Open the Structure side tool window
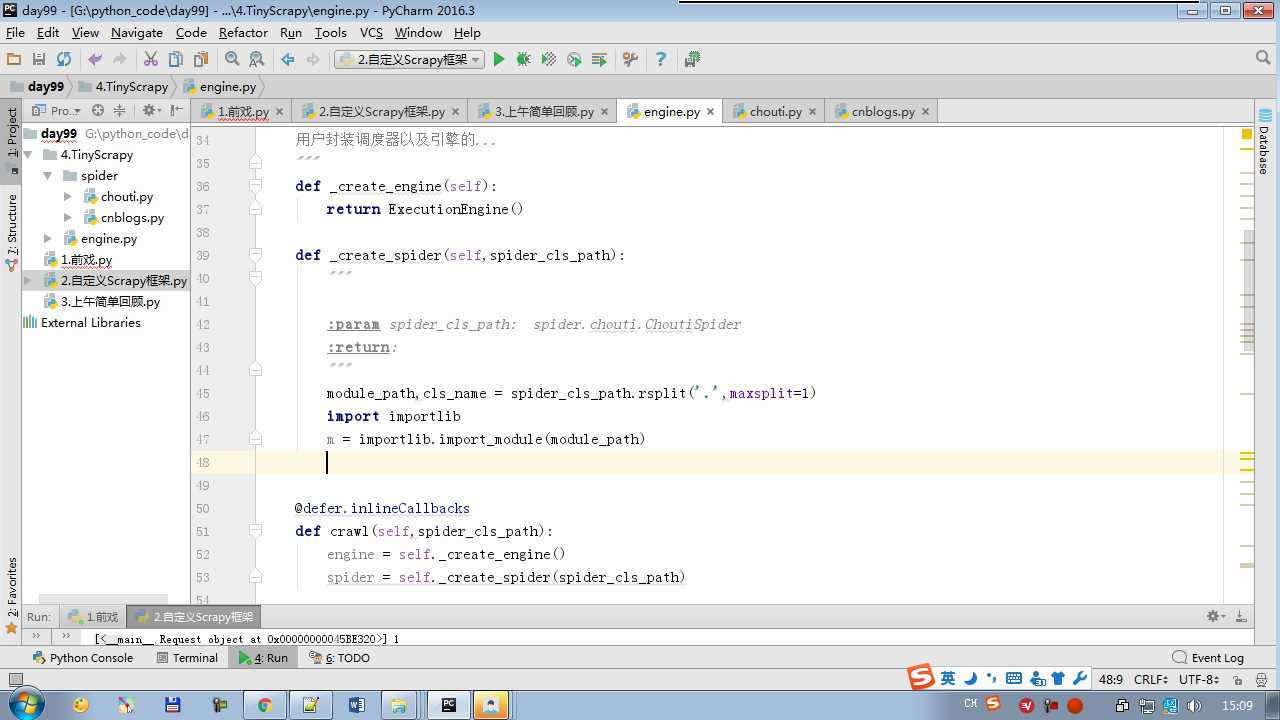The image size is (1280, 720). 12,233
